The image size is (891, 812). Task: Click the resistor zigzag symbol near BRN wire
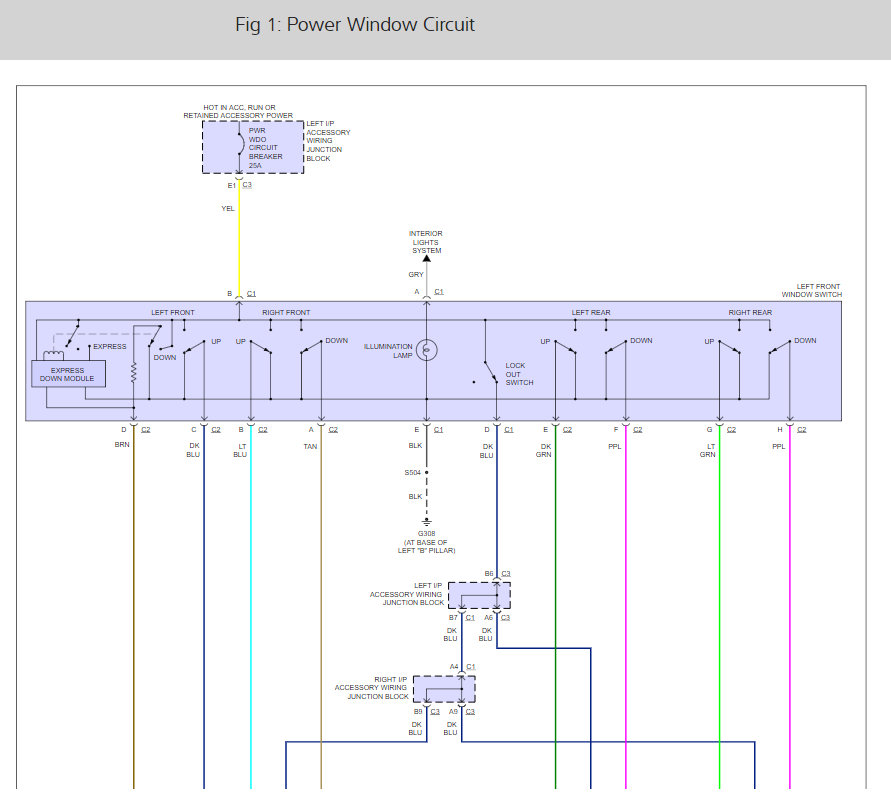point(134,373)
